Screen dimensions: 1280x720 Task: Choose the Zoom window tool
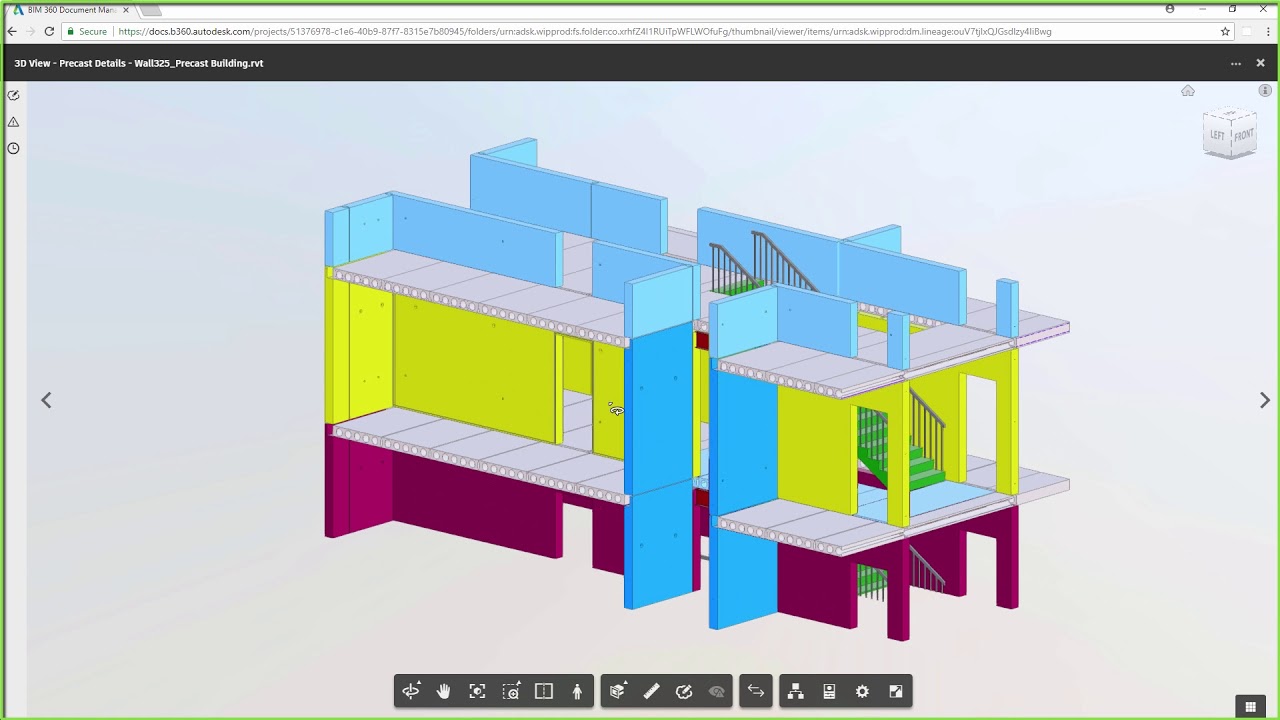tap(511, 691)
